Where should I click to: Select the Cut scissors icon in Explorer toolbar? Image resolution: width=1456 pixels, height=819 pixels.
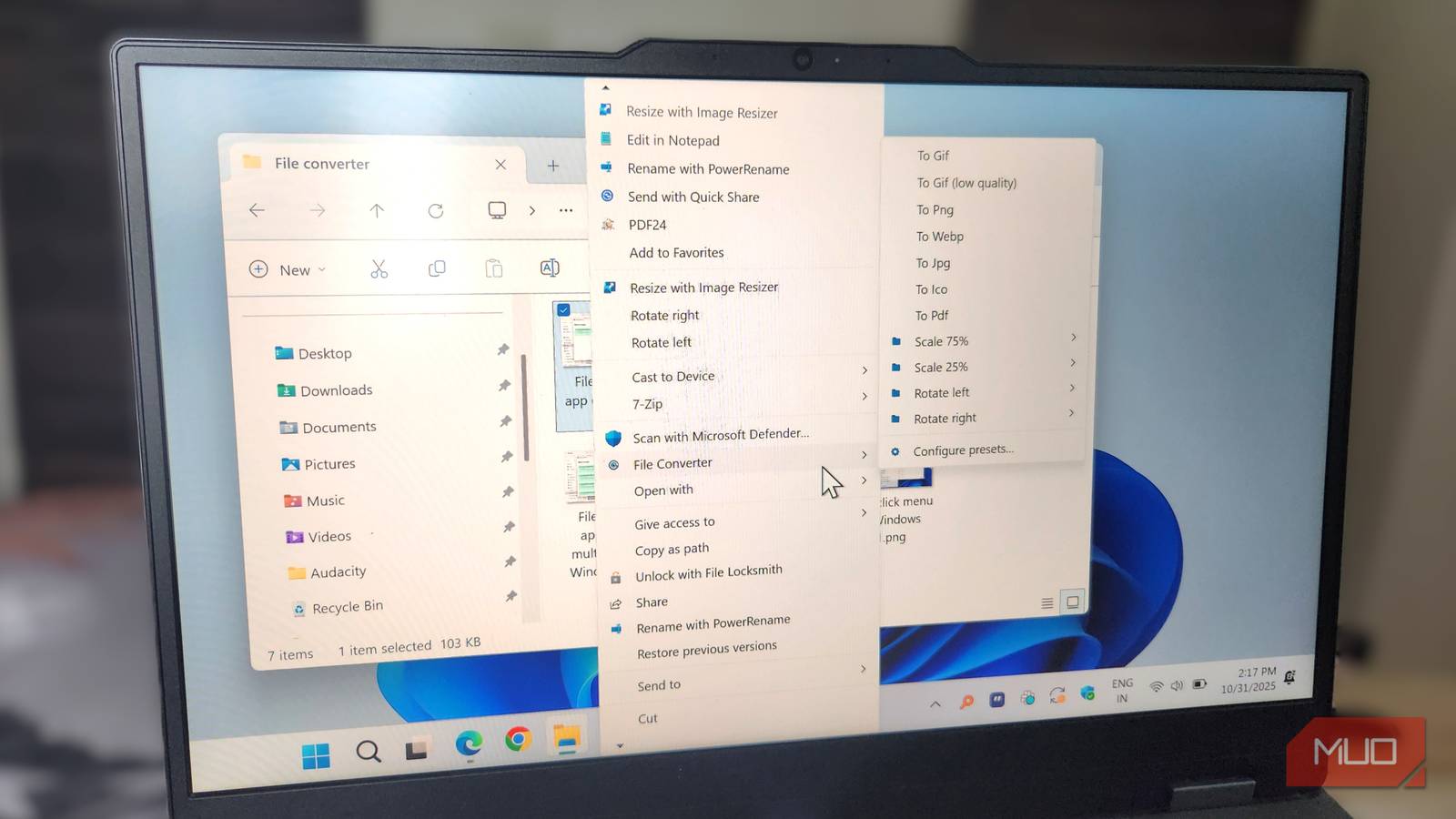pyautogui.click(x=379, y=268)
